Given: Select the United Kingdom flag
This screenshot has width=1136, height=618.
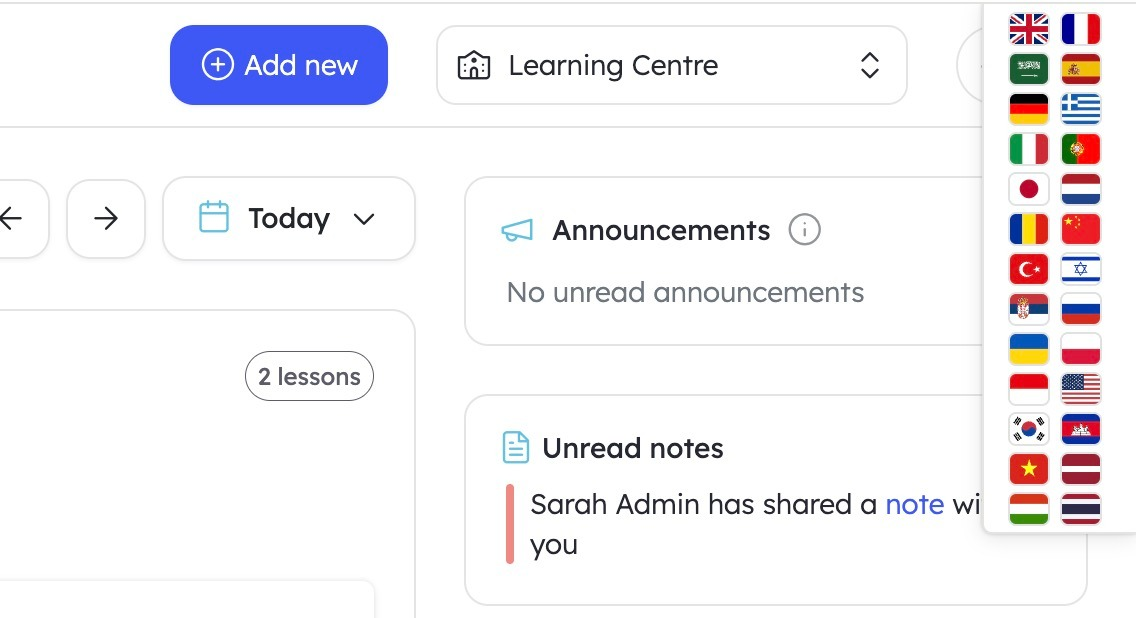Looking at the screenshot, I should pos(1029,29).
